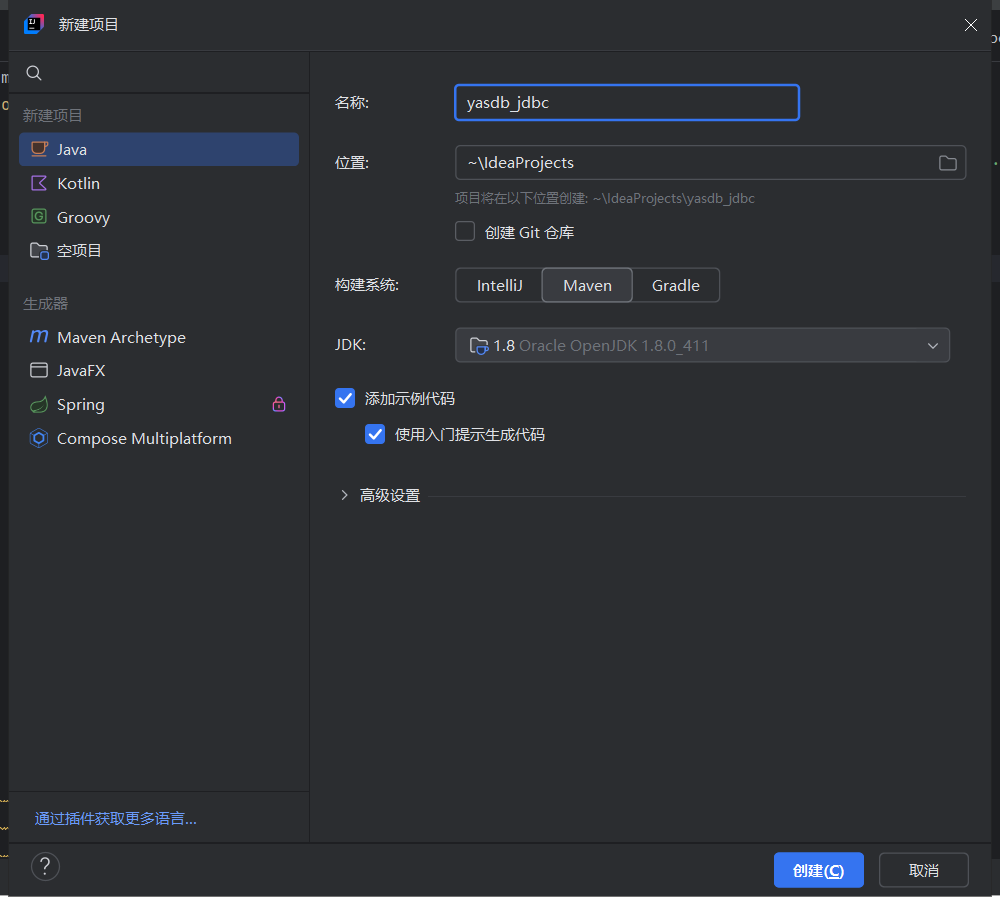
Task: Click the Maven Archetype generator icon
Action: coord(39,337)
